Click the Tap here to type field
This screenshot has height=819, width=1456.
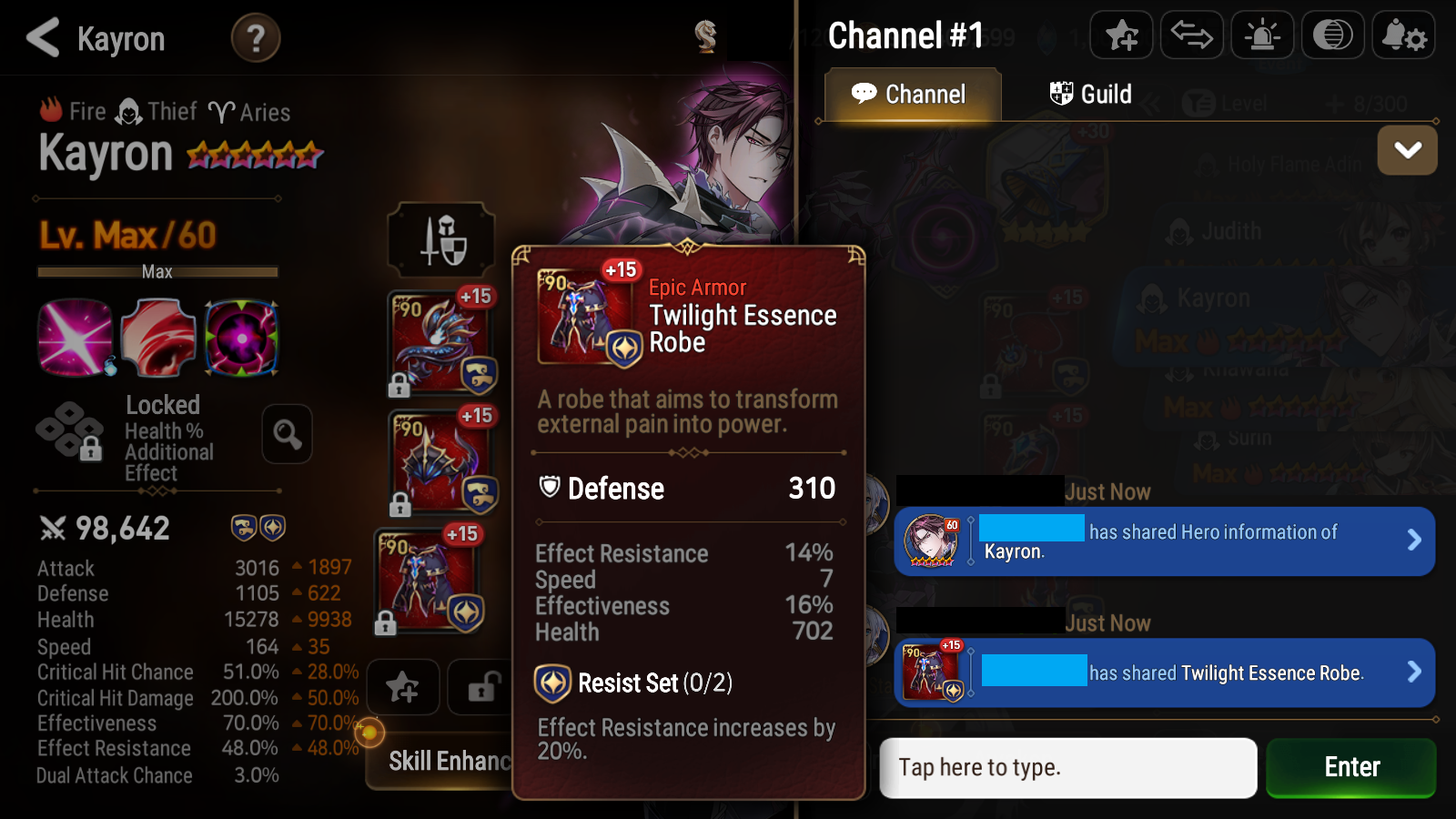(1068, 767)
